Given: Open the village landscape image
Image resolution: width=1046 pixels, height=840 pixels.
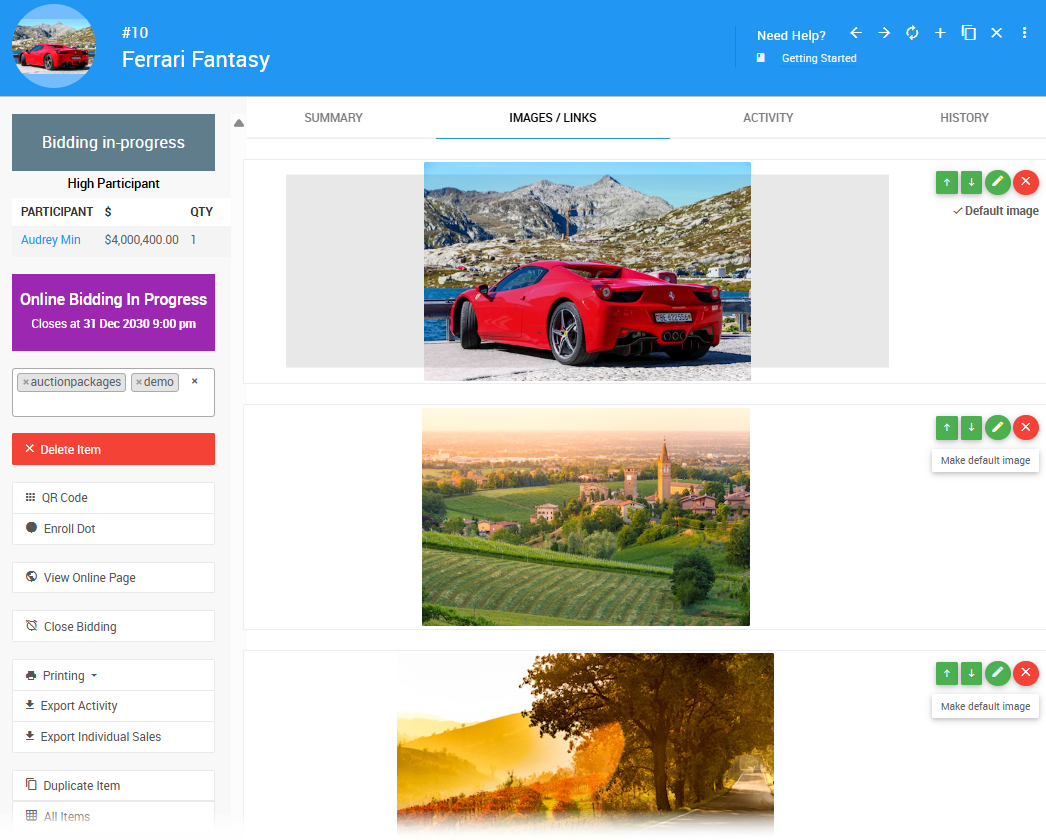Looking at the screenshot, I should tap(586, 517).
